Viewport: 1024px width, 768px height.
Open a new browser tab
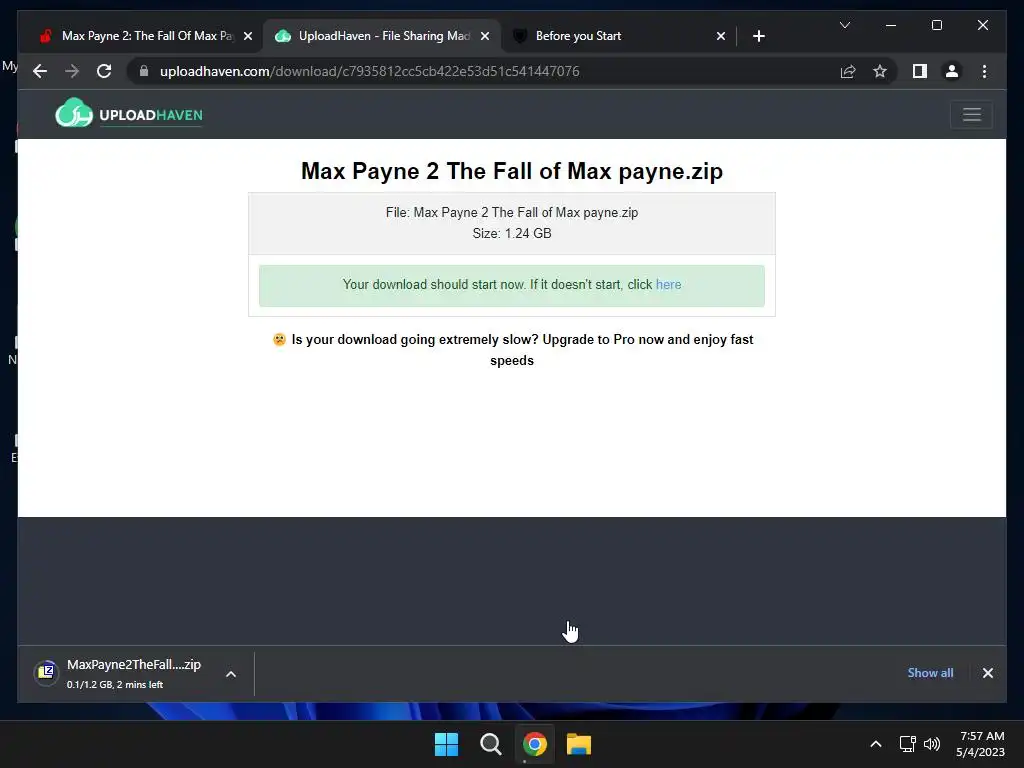758,36
